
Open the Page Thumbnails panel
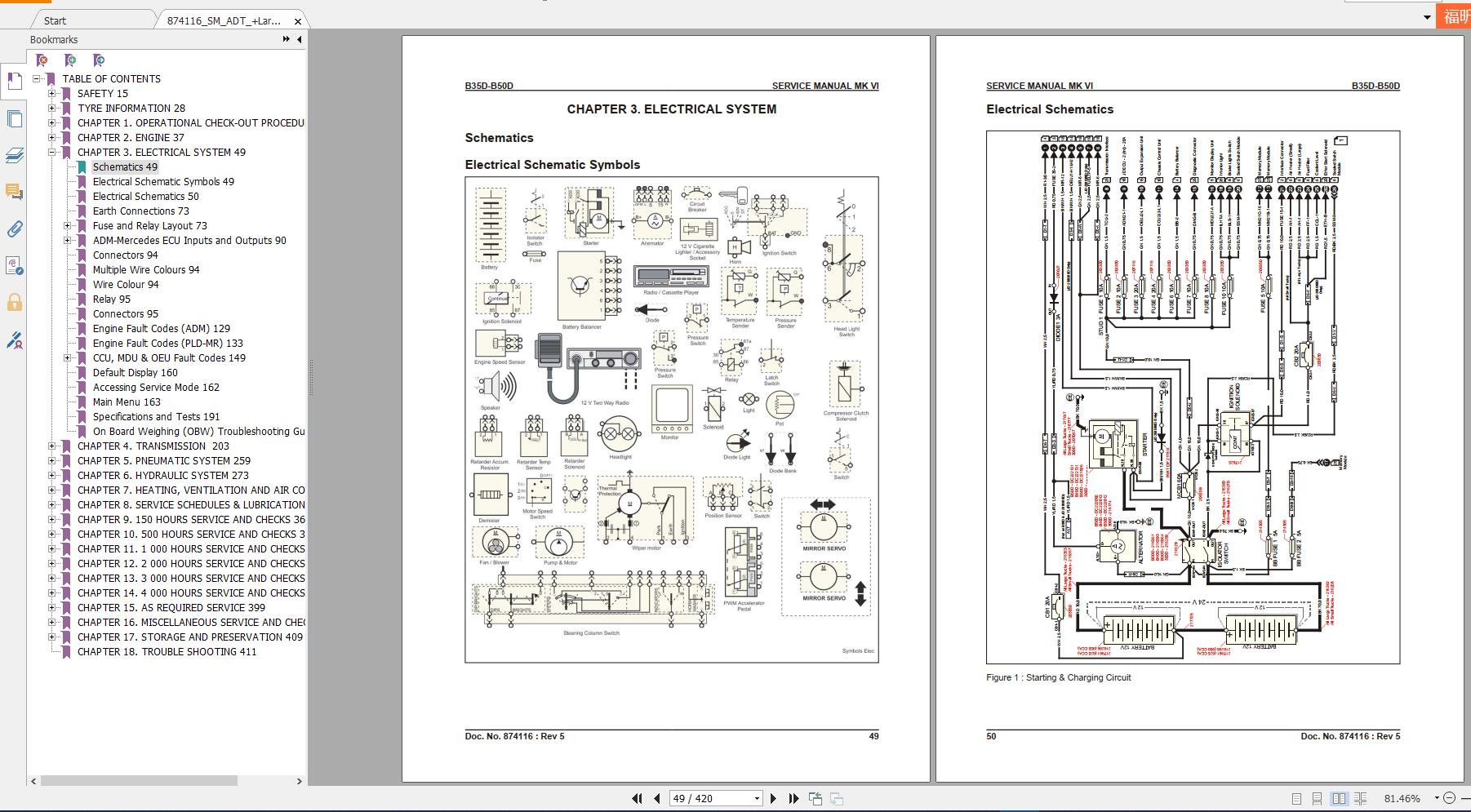(15, 119)
